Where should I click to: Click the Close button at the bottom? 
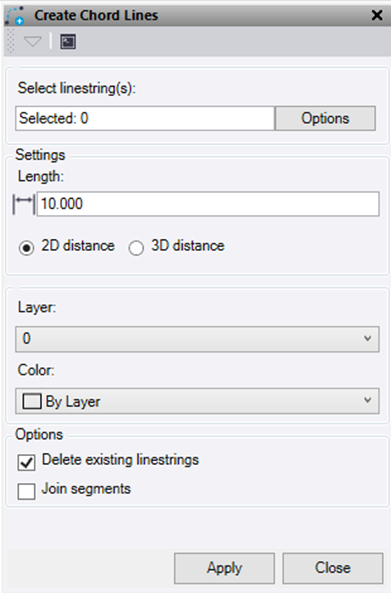[x=333, y=568]
